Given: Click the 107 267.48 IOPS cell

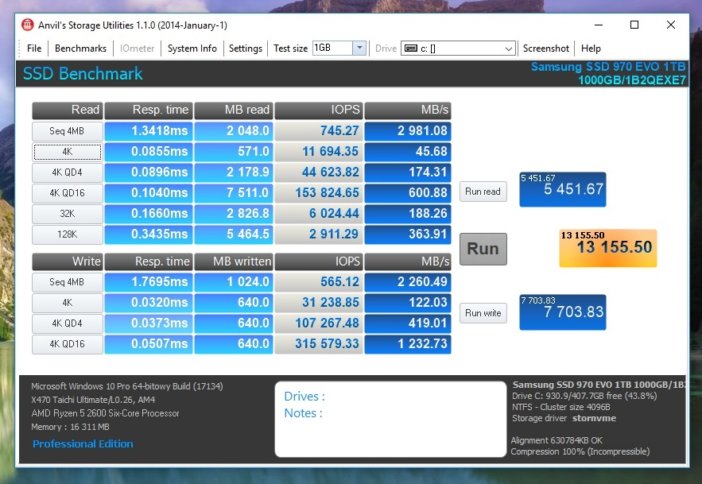Looking at the screenshot, I should 319,323.
